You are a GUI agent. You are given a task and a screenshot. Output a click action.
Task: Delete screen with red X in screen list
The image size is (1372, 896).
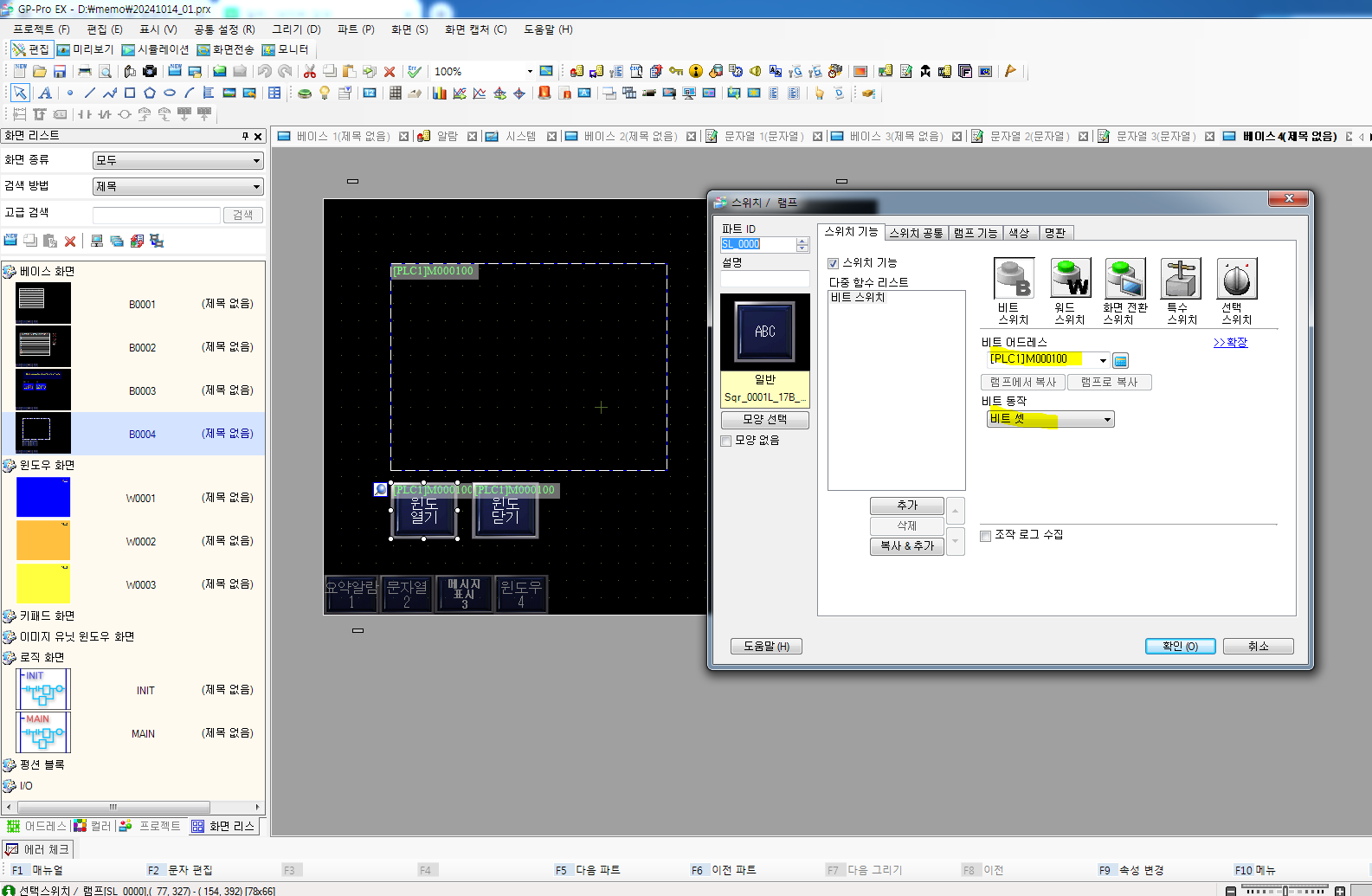click(70, 241)
